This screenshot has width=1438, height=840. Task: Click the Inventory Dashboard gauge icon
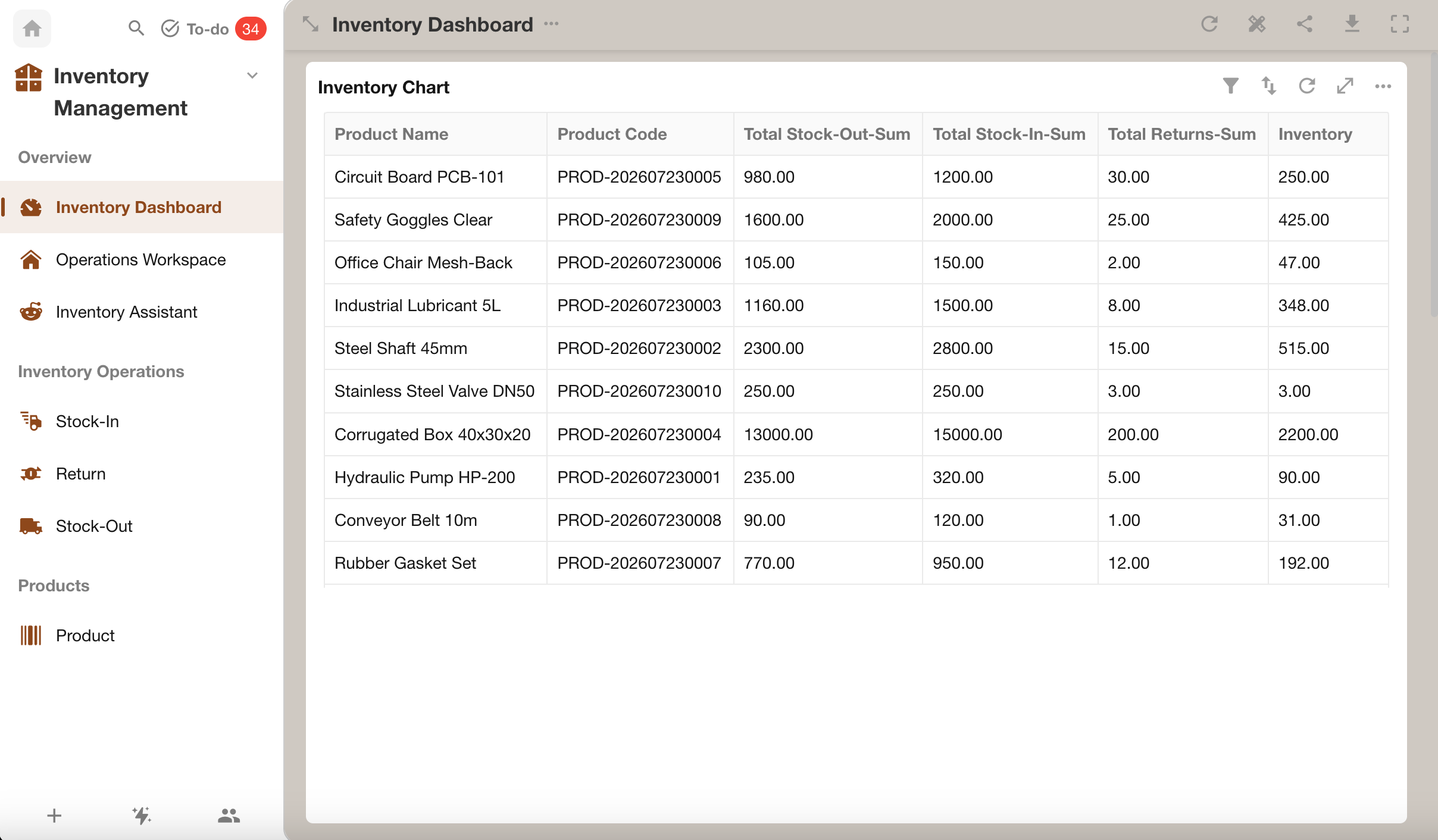pos(31,207)
